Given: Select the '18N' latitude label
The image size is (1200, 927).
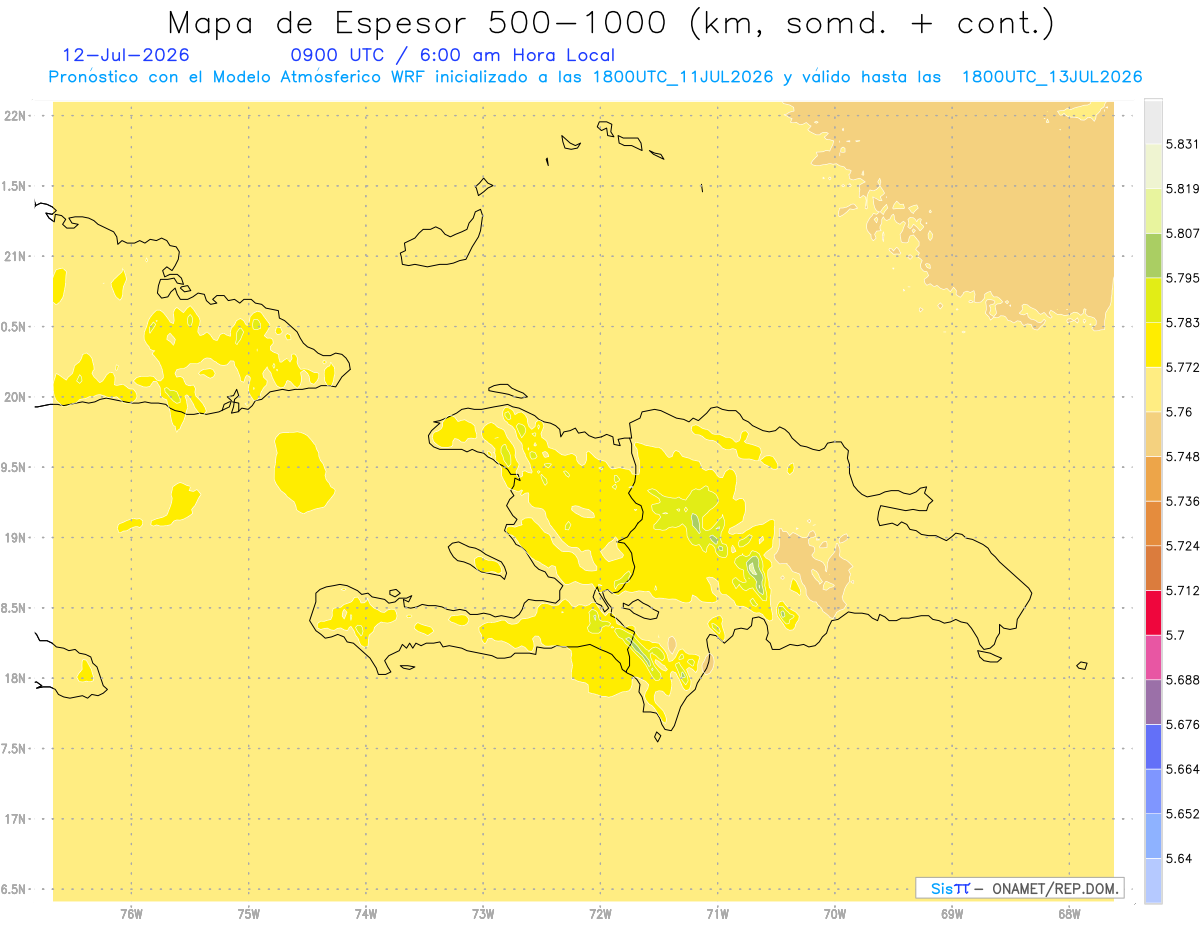Looking at the screenshot, I should coord(14,679).
